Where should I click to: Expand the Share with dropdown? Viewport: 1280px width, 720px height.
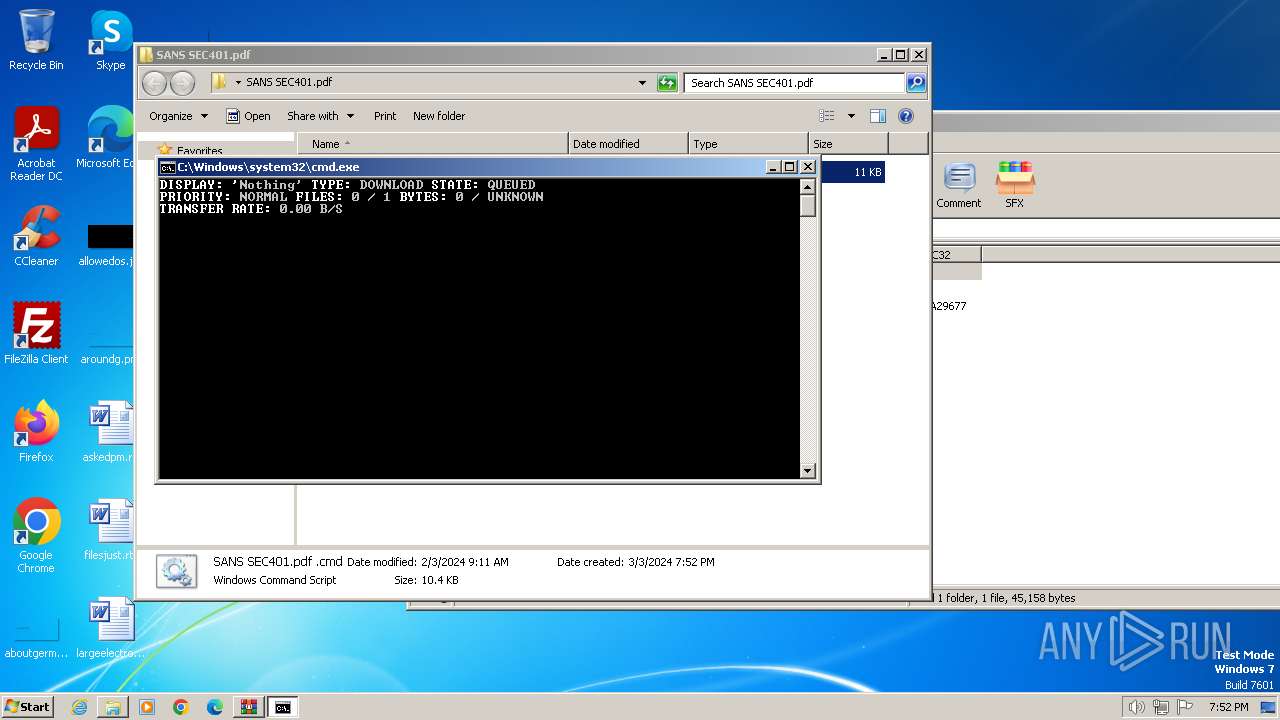[x=320, y=116]
